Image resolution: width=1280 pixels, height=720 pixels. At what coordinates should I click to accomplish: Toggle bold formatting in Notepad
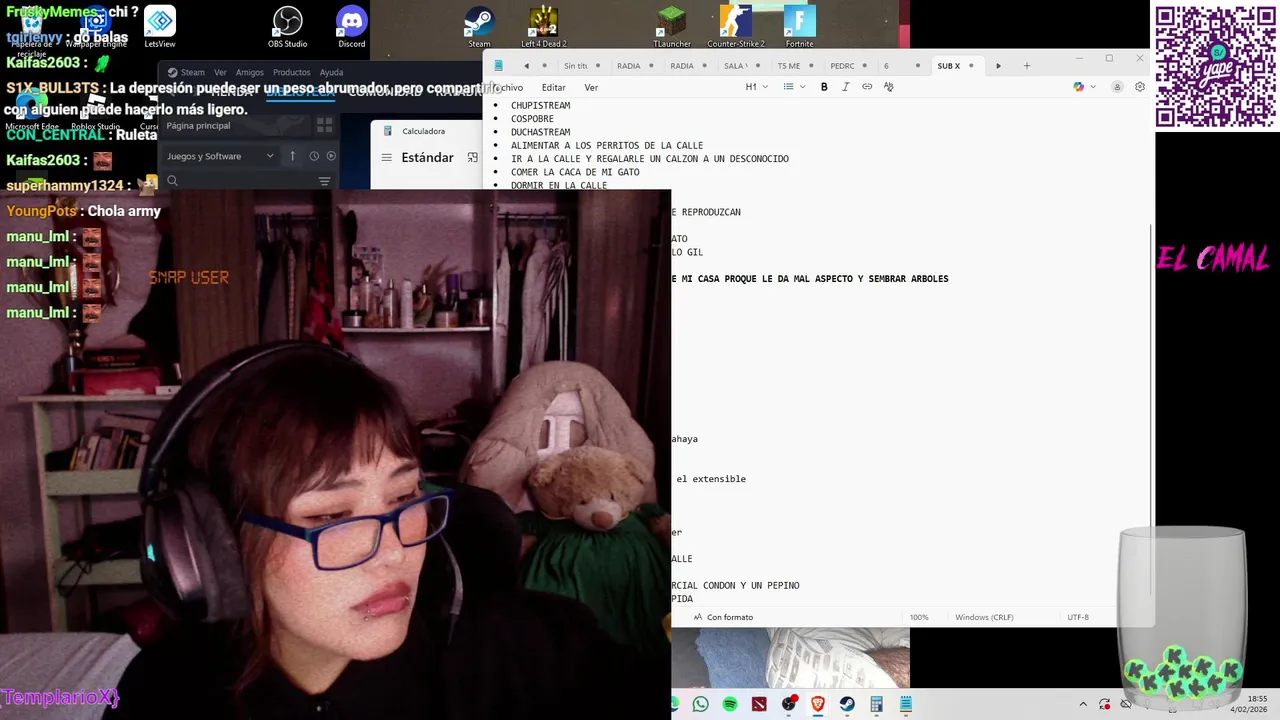[824, 87]
